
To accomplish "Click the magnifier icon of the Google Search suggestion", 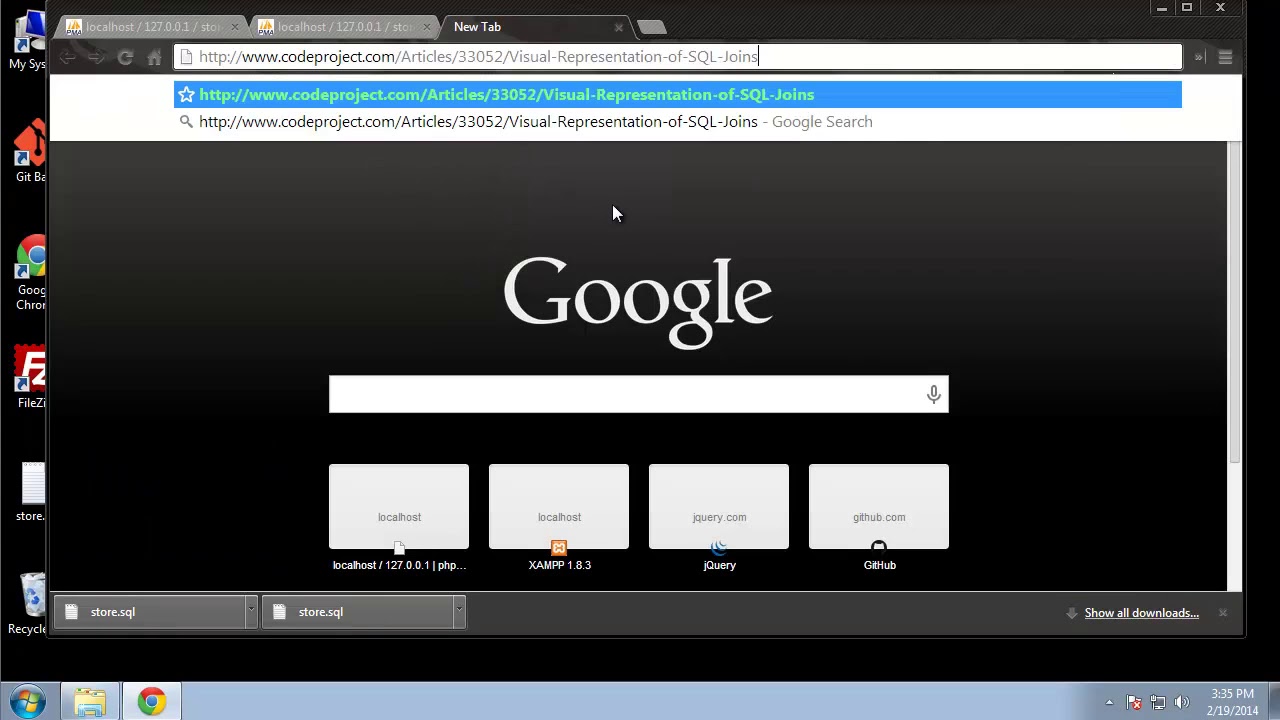I will click(x=186, y=122).
